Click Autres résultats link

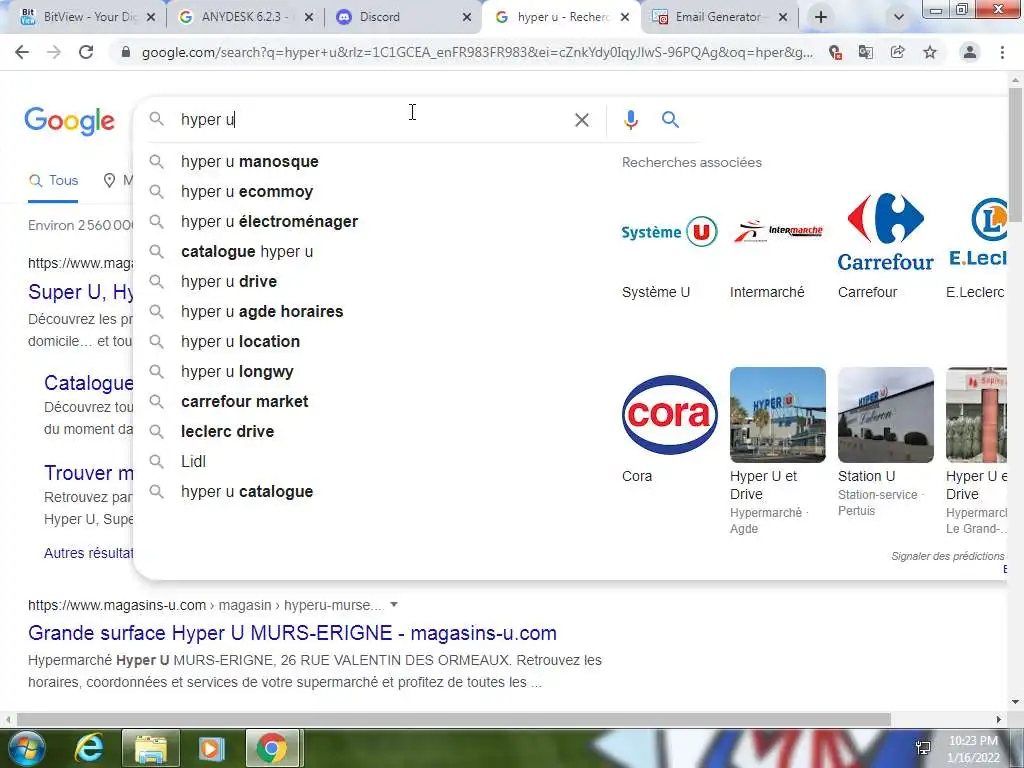pos(88,553)
